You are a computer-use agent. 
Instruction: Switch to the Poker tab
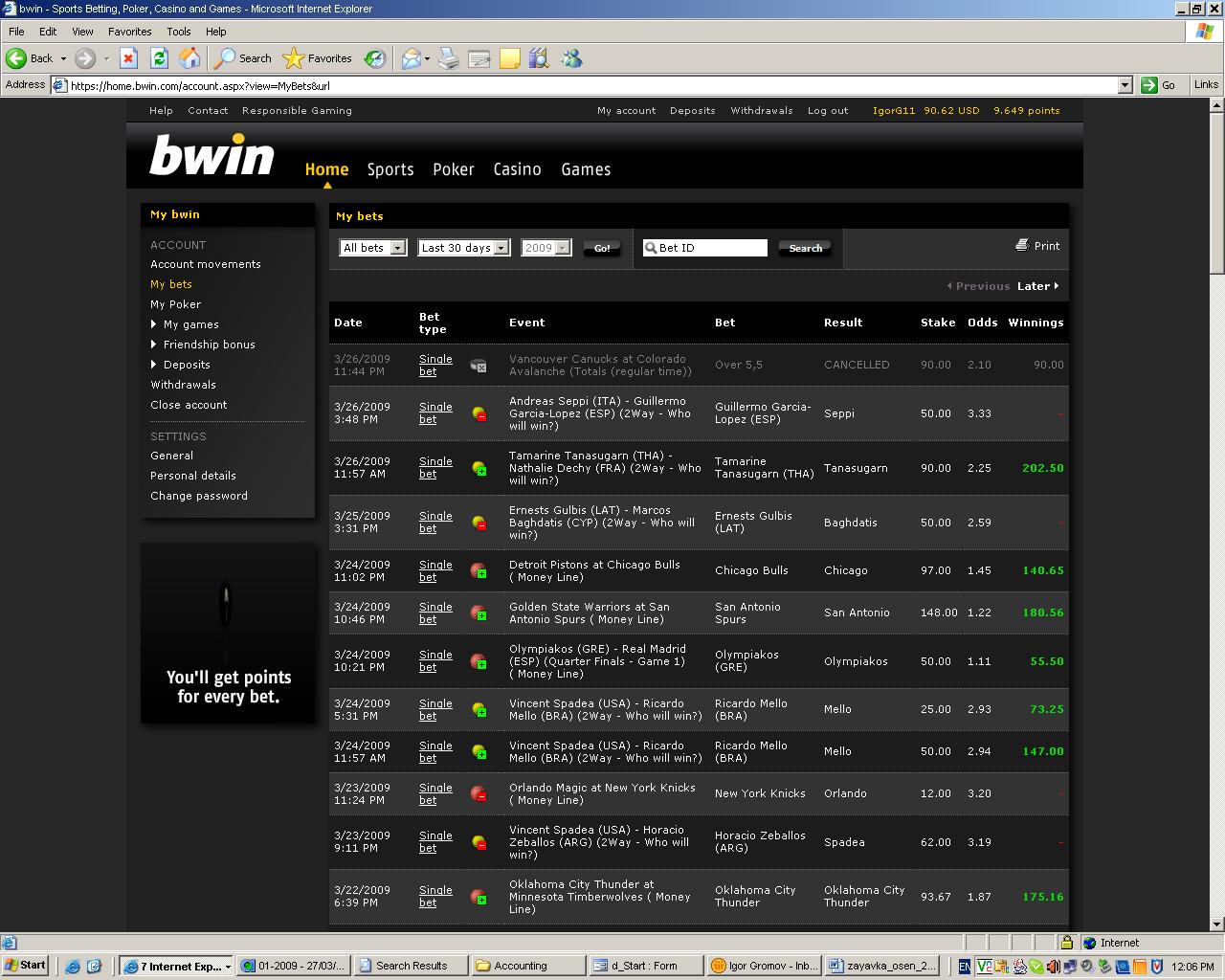(x=454, y=169)
